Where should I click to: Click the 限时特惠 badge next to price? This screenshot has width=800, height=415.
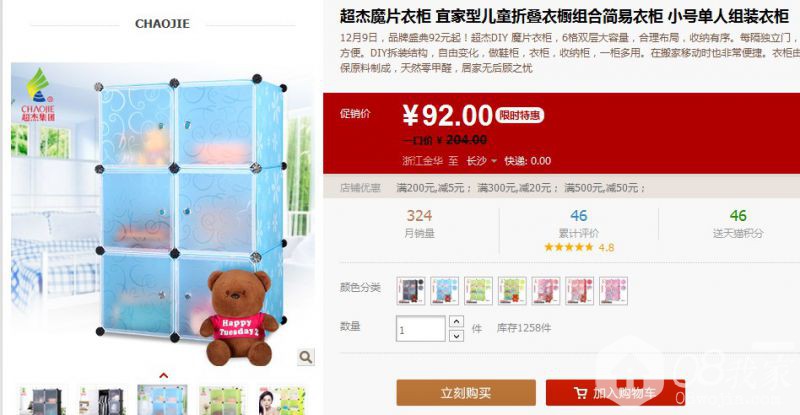[x=519, y=115]
